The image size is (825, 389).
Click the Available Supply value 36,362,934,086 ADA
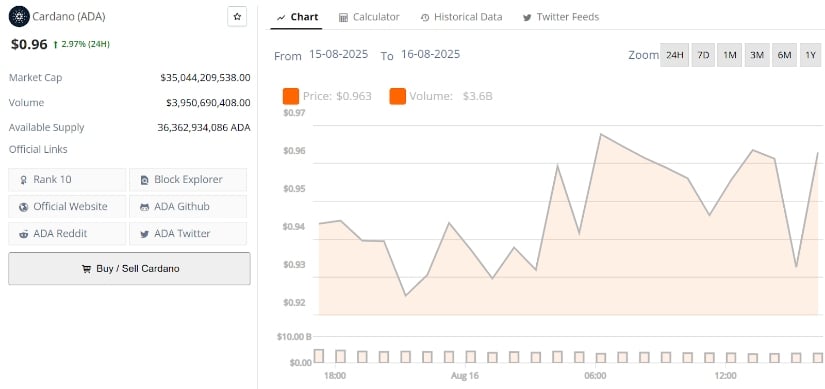point(204,127)
